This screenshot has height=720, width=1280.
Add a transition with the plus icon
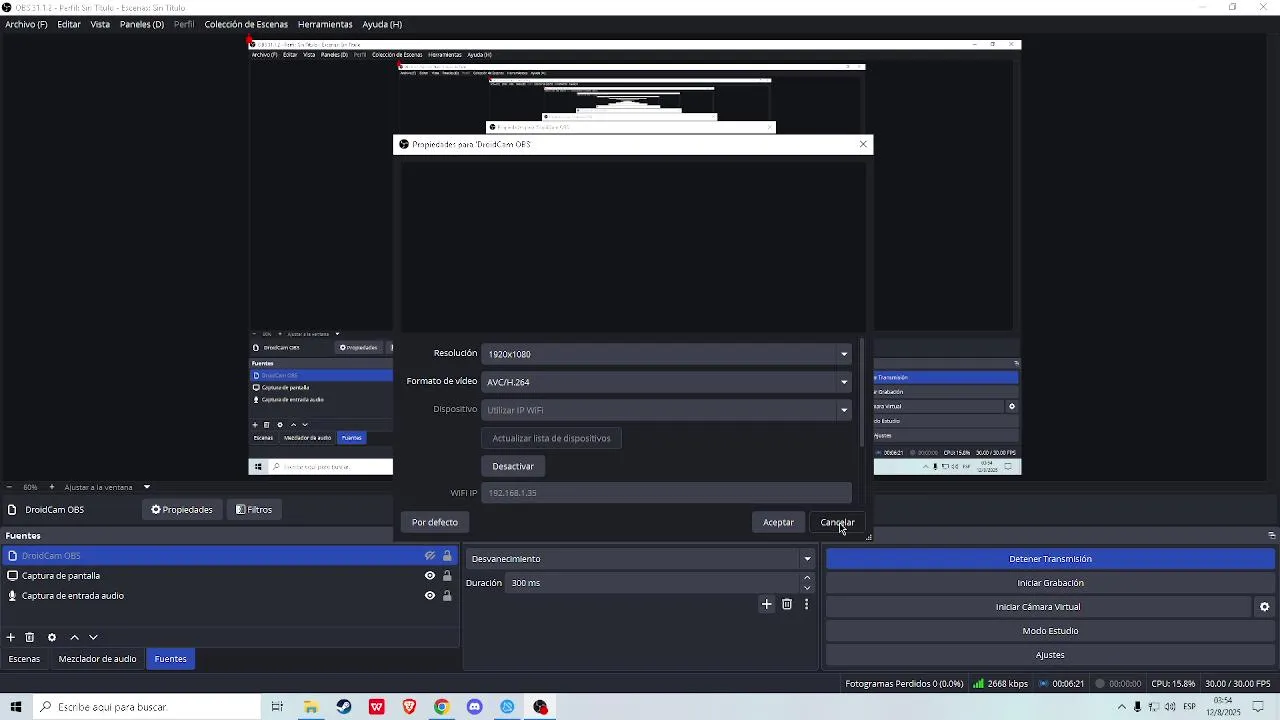point(767,604)
